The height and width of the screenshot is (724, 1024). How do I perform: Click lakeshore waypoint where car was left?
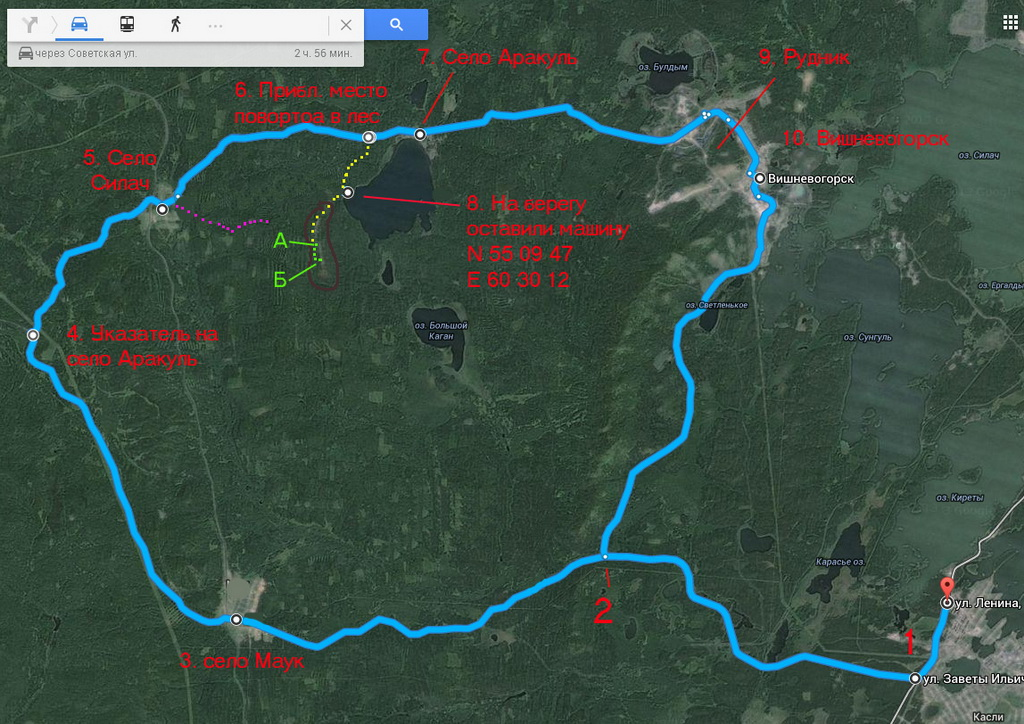coord(348,192)
